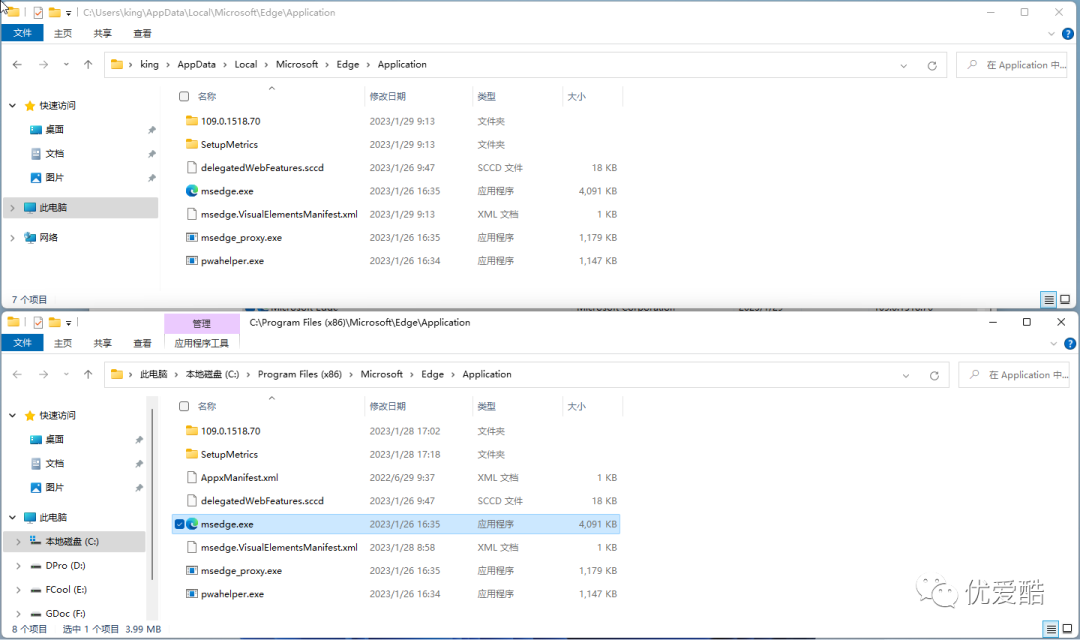This screenshot has height=640, width=1080.
Task: Click pwahelper.exe icon in top window
Action: [191, 261]
